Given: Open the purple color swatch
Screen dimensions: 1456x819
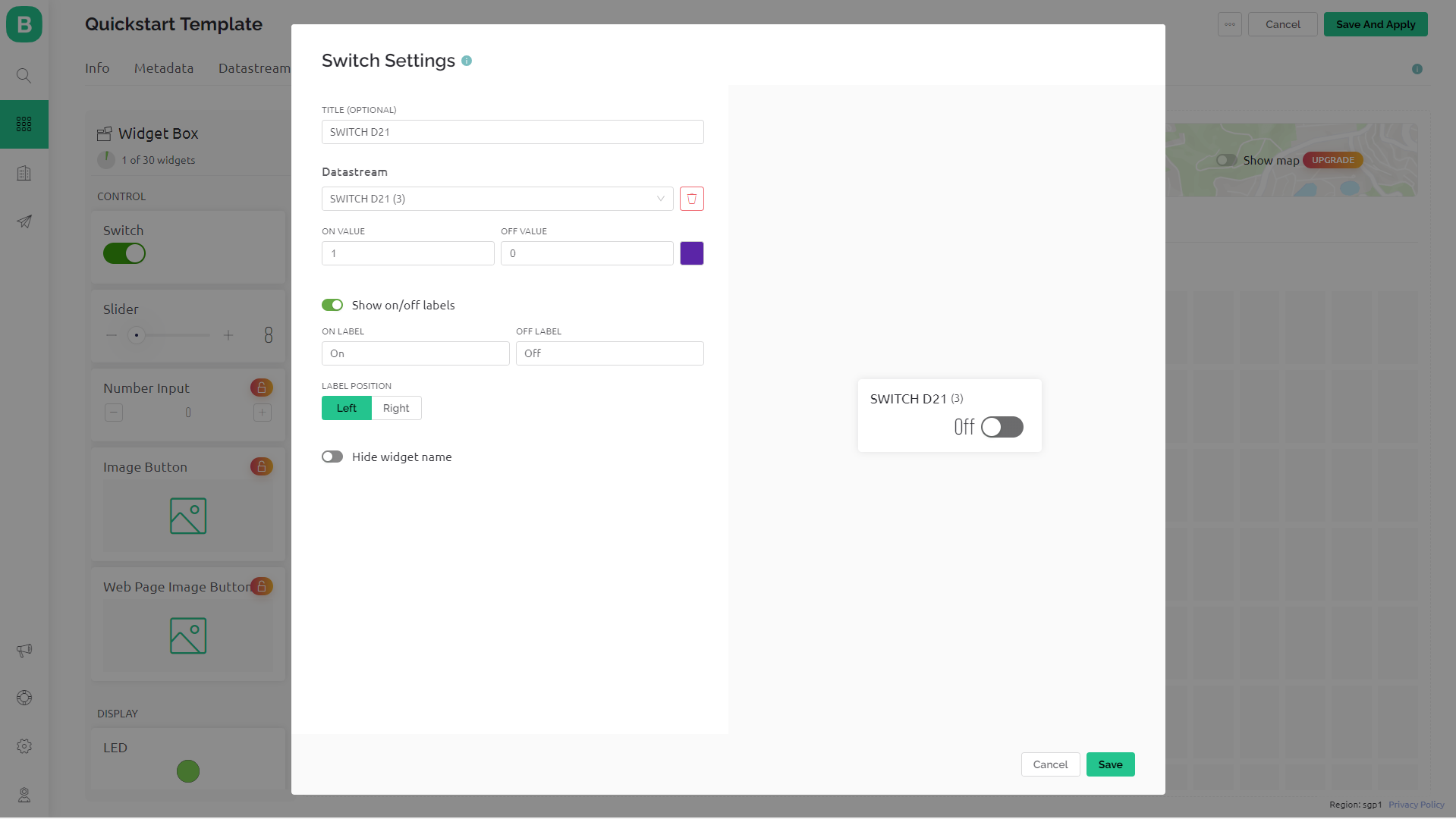Looking at the screenshot, I should pos(691,253).
